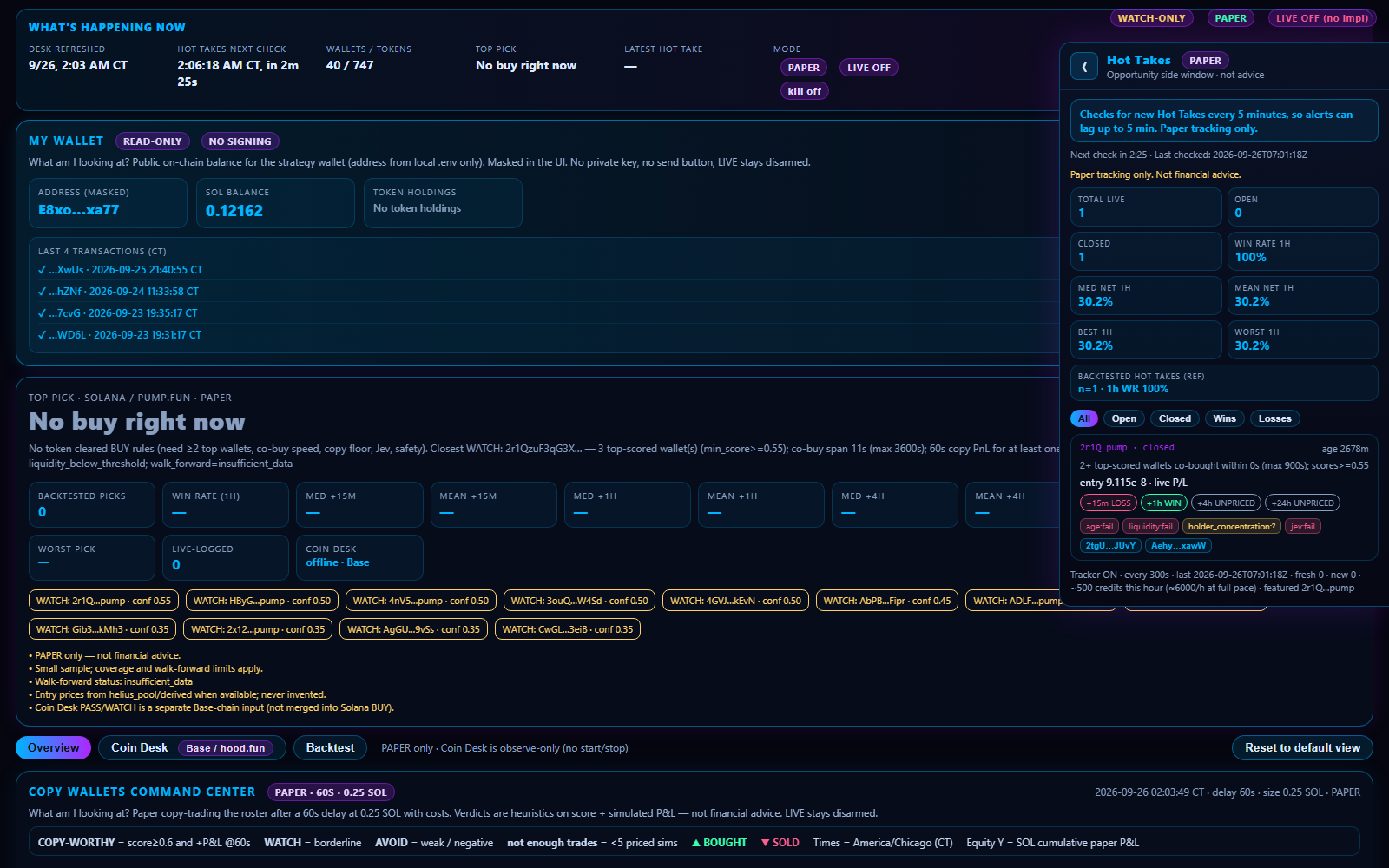Image resolution: width=1389 pixels, height=868 pixels.
Task: Click the NO SIGNING wallet badge
Action: 240,141
